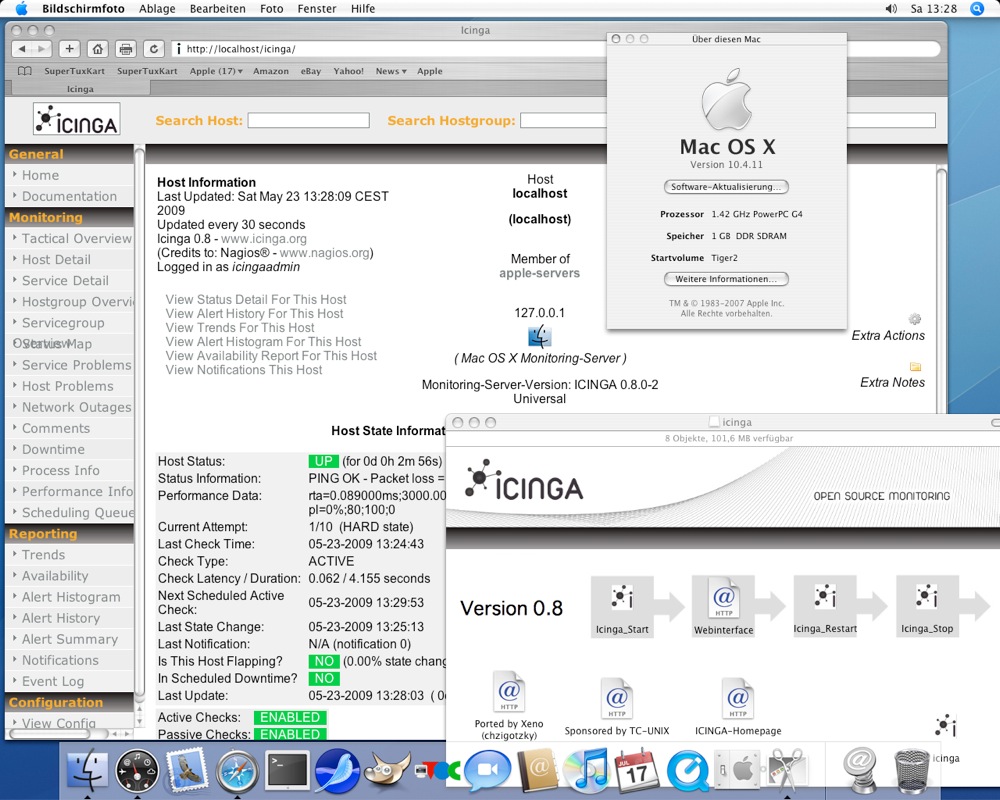The width and height of the screenshot is (1000, 800).
Task: Go to home page via house icon
Action: click(x=97, y=48)
